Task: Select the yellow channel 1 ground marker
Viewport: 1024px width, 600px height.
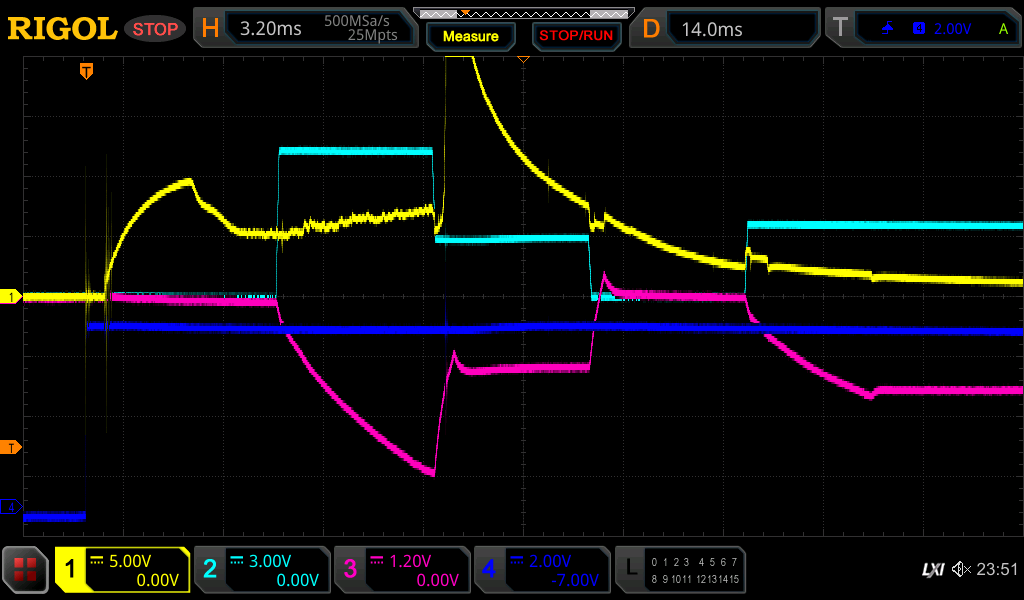Action: [11, 297]
